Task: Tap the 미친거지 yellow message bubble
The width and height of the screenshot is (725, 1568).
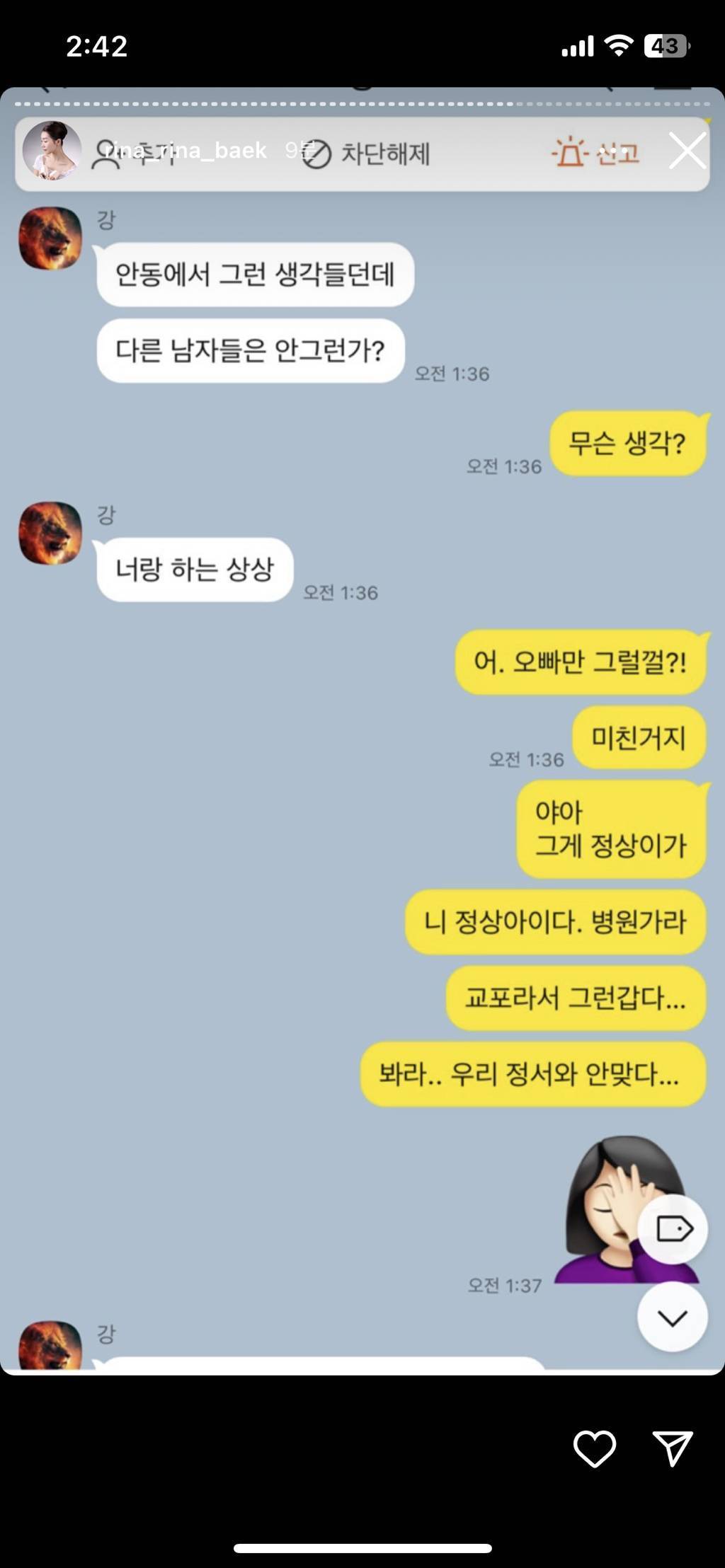Action: 639,738
